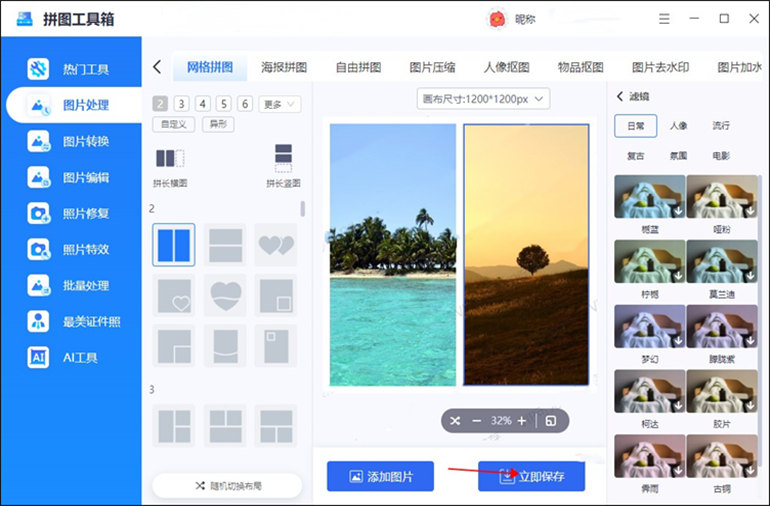The height and width of the screenshot is (506, 770).
Task: Choose the vertical long stitch icon (拼长竖图)
Action: pos(283,159)
